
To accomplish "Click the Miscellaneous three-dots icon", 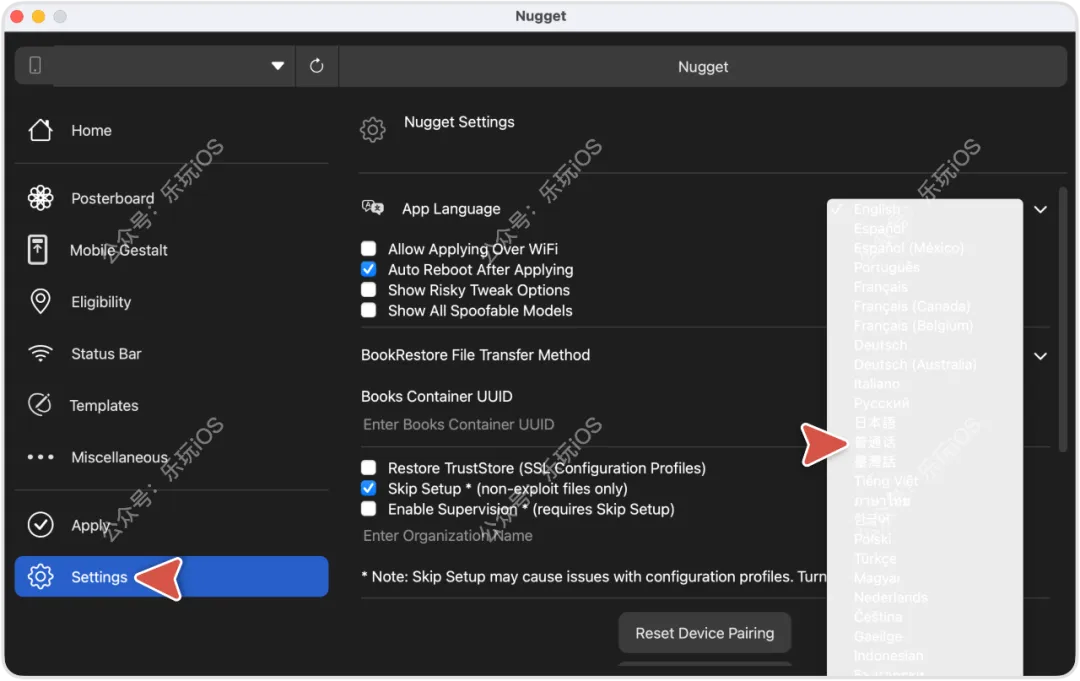I will click(40, 457).
